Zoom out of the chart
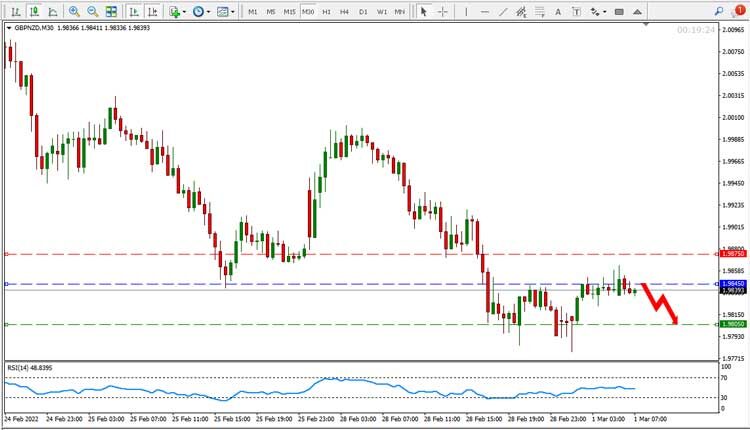 93,12
